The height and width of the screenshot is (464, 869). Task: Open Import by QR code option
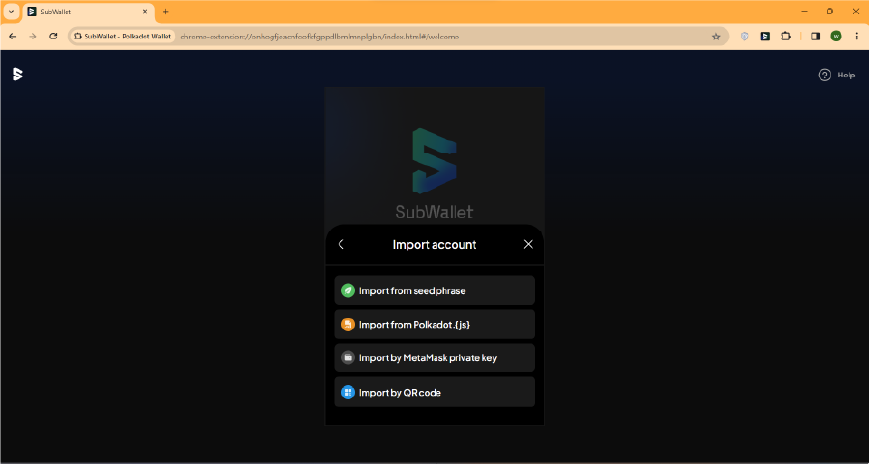(434, 392)
